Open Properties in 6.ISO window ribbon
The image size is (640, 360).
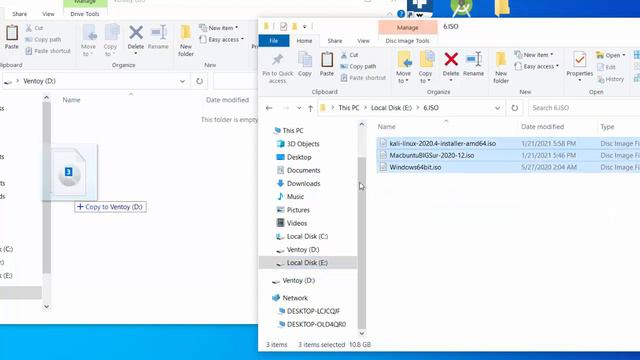point(580,66)
